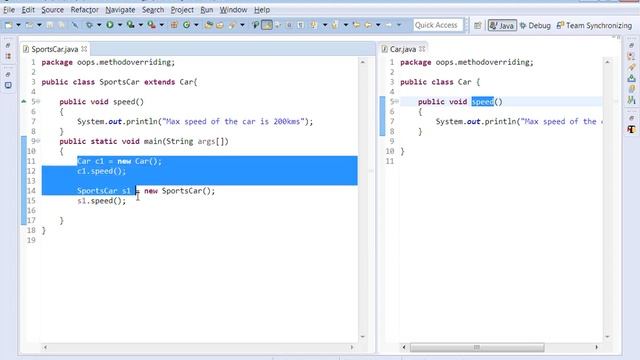Collapse main method fold at line 9
Image resolution: width=640 pixels, height=360 pixels.
point(38,141)
